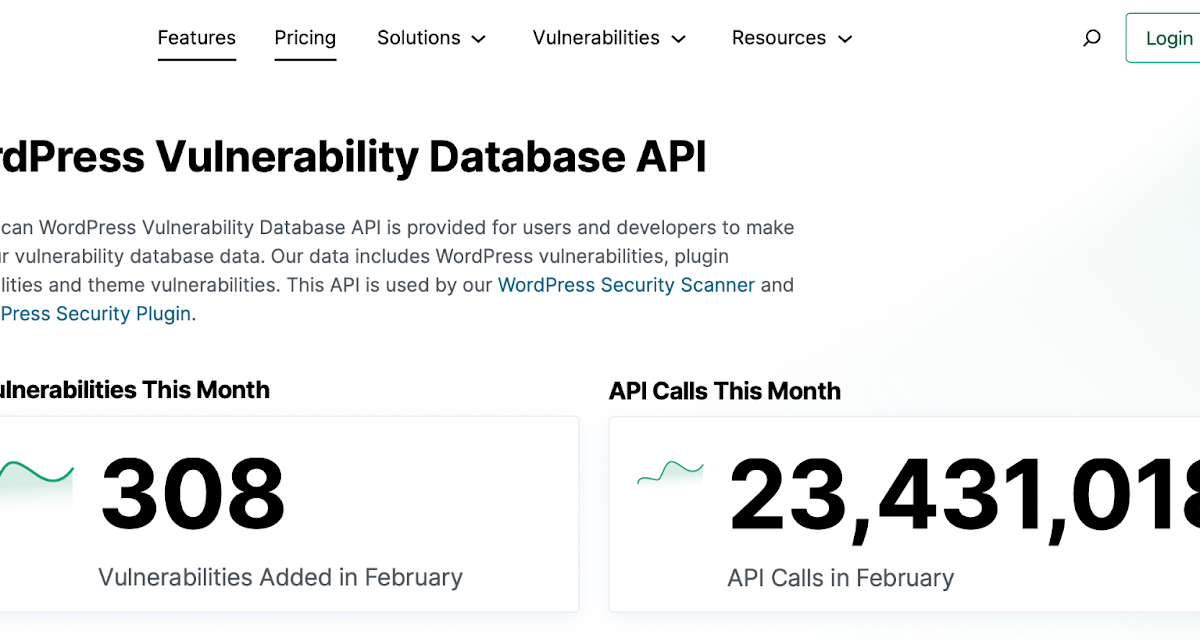Click 'API Calls in February' label
1200x641 pixels.
click(x=840, y=578)
